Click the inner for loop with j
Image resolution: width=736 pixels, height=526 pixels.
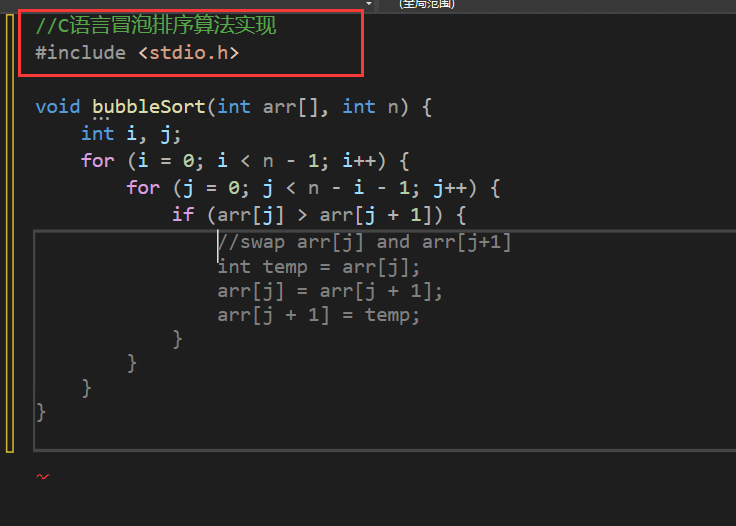(x=143, y=188)
